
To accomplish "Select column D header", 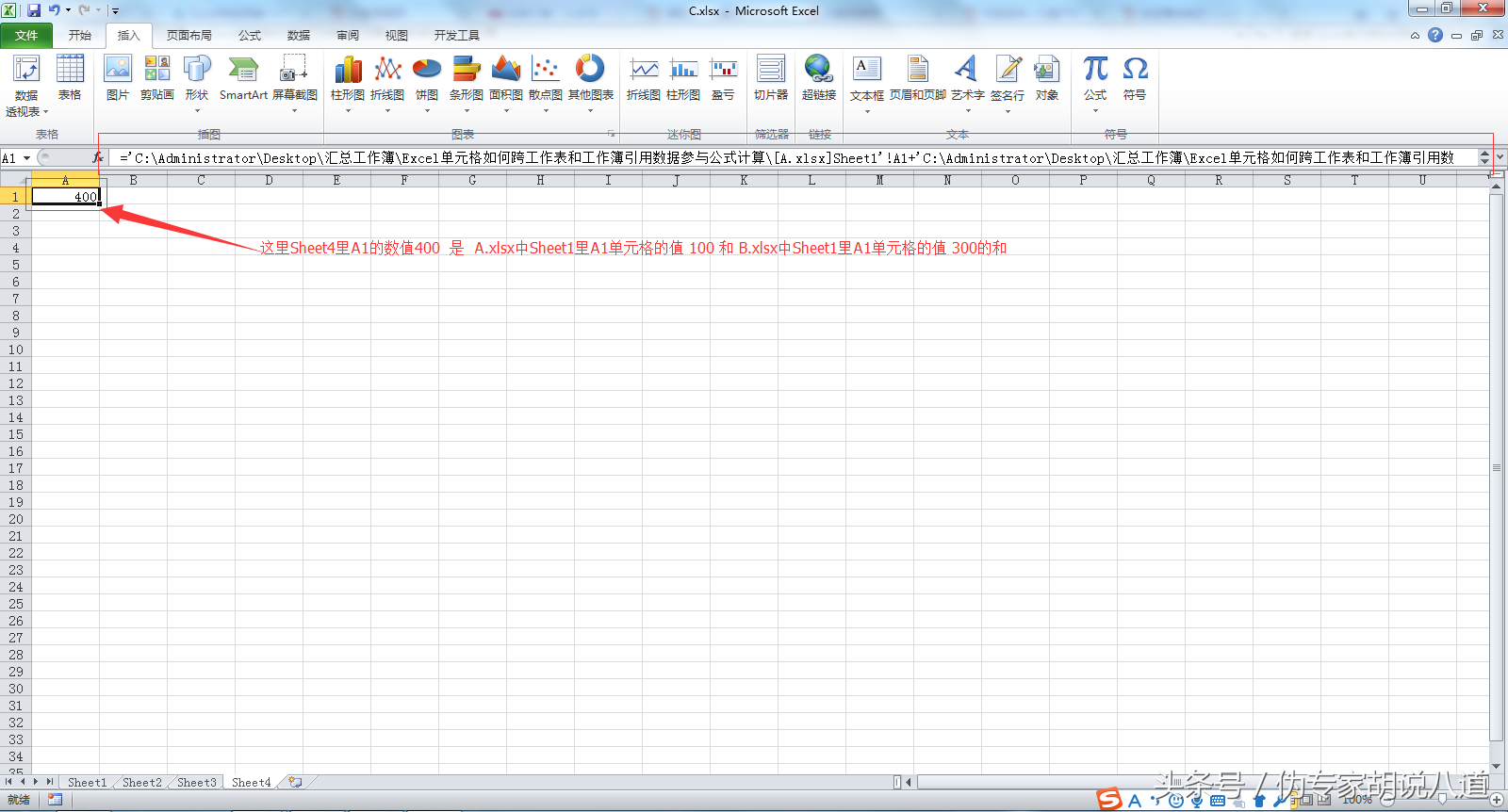I will 269,180.
